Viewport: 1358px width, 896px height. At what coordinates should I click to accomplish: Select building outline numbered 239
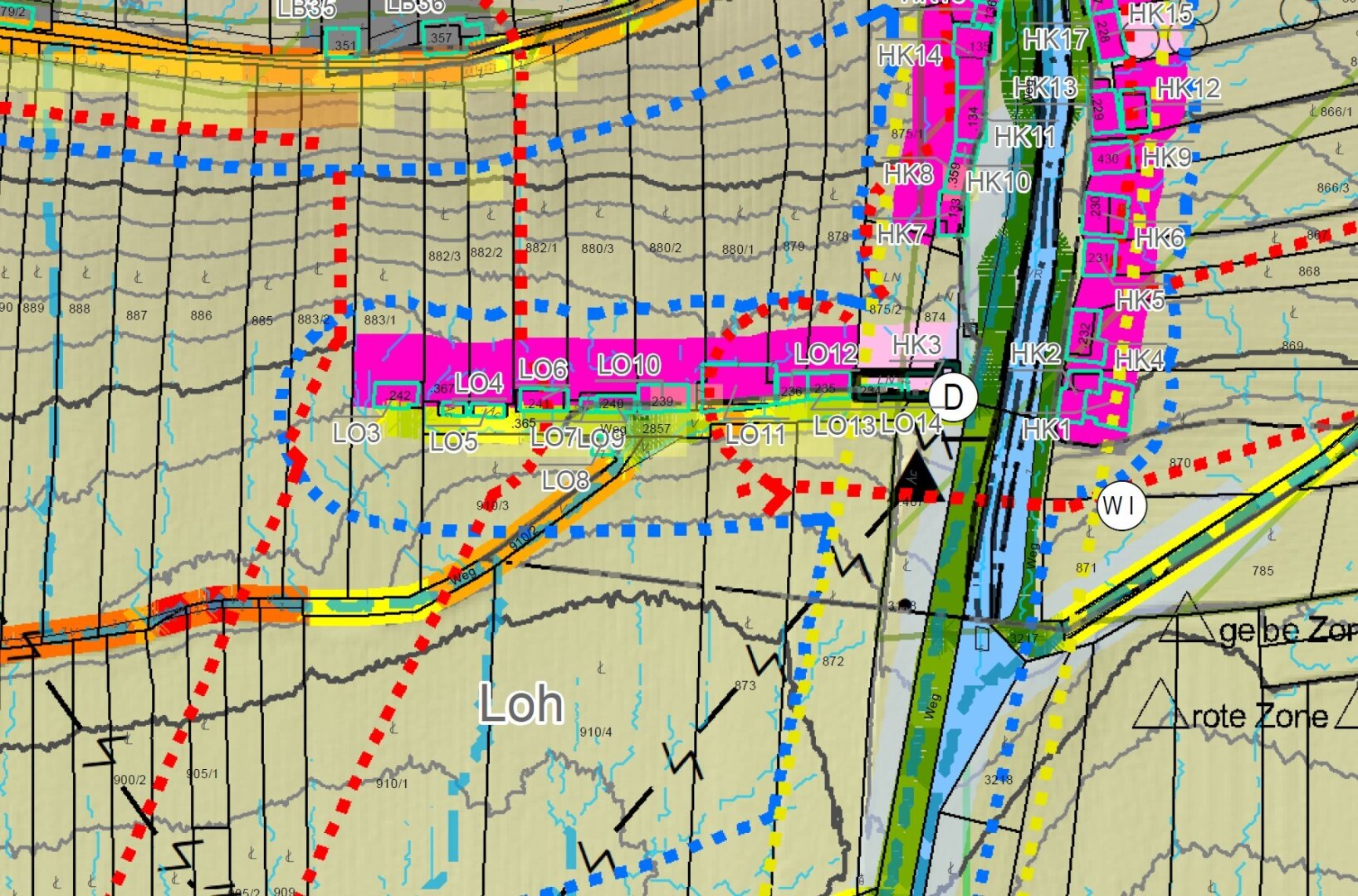(662, 400)
